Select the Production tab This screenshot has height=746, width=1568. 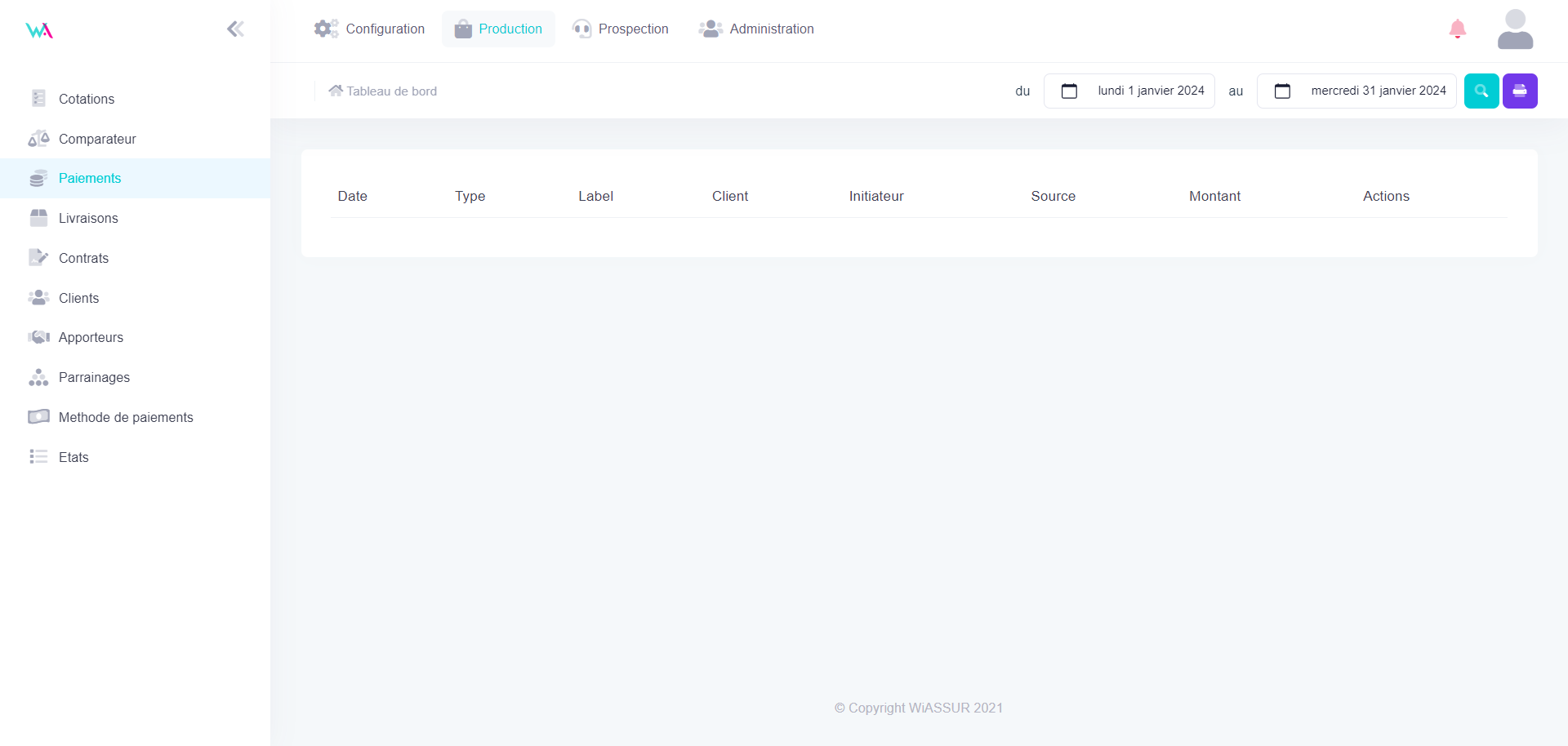(x=498, y=29)
